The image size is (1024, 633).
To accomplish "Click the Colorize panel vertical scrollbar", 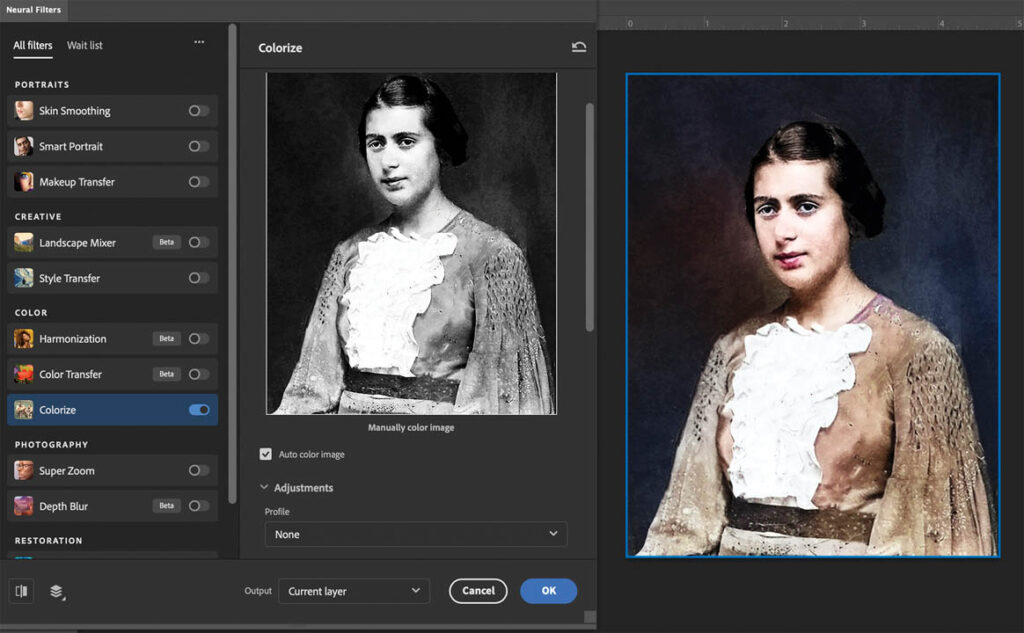I will pyautogui.click(x=589, y=215).
